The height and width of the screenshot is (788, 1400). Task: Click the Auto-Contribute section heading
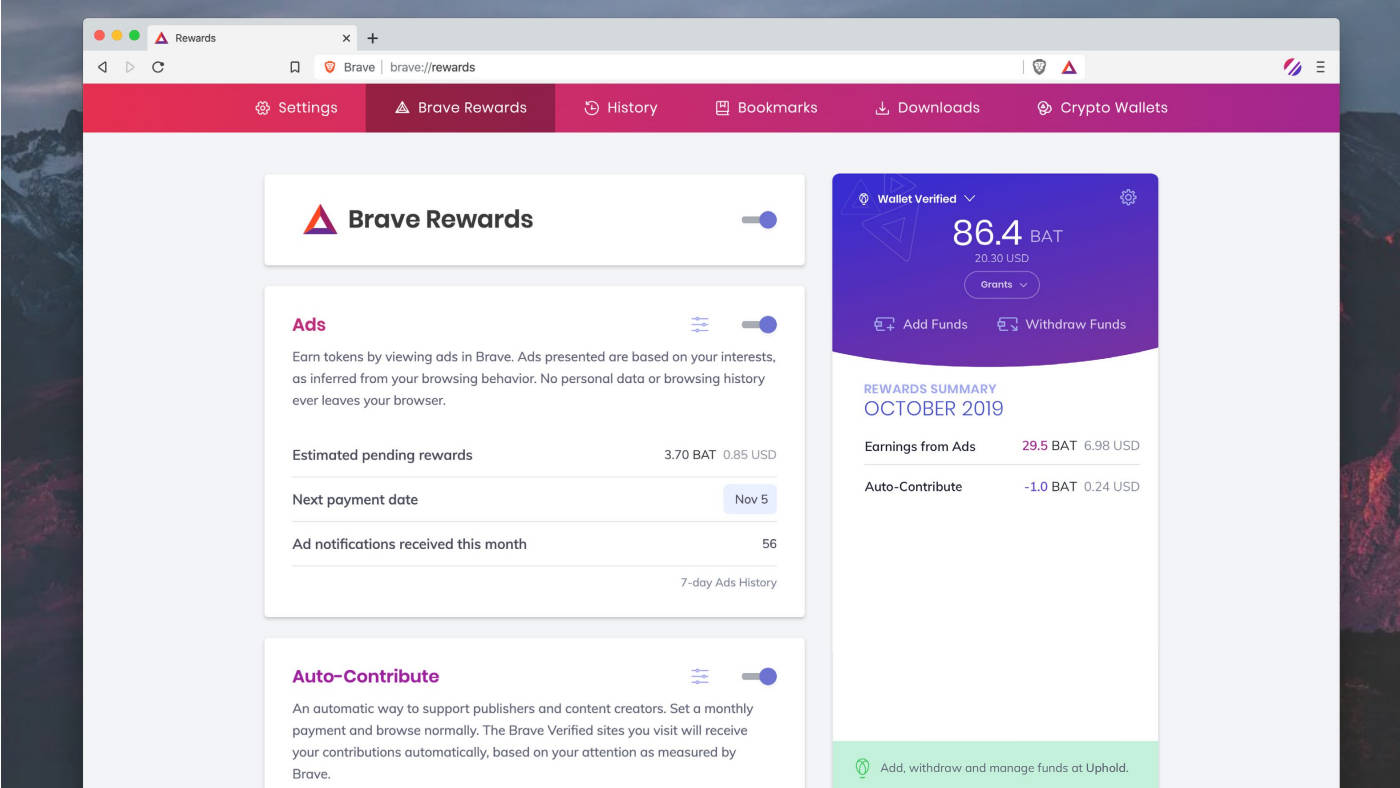[x=365, y=676]
